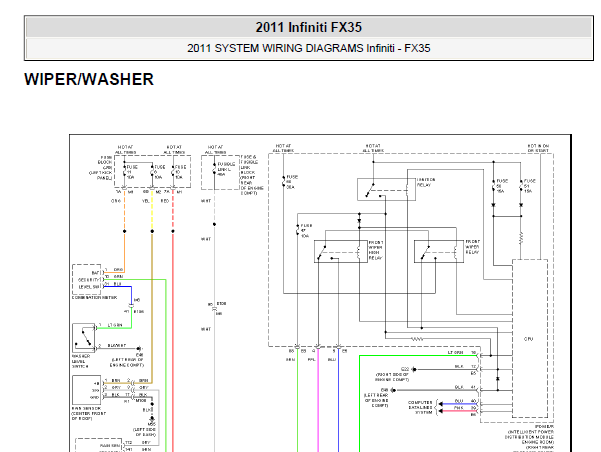Viewport: 601px width, 452px height.
Task: Click 'LT GRN' wire label at washer level switch
Action: 115,325
